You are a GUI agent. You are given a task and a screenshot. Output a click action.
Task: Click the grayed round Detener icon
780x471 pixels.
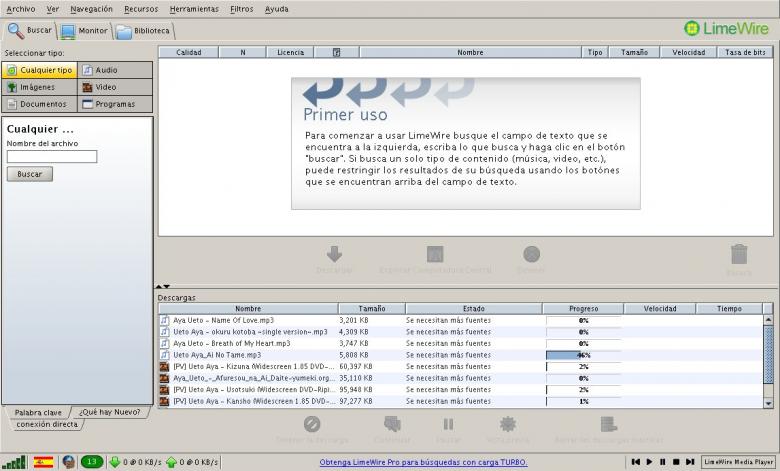pyautogui.click(x=531, y=254)
